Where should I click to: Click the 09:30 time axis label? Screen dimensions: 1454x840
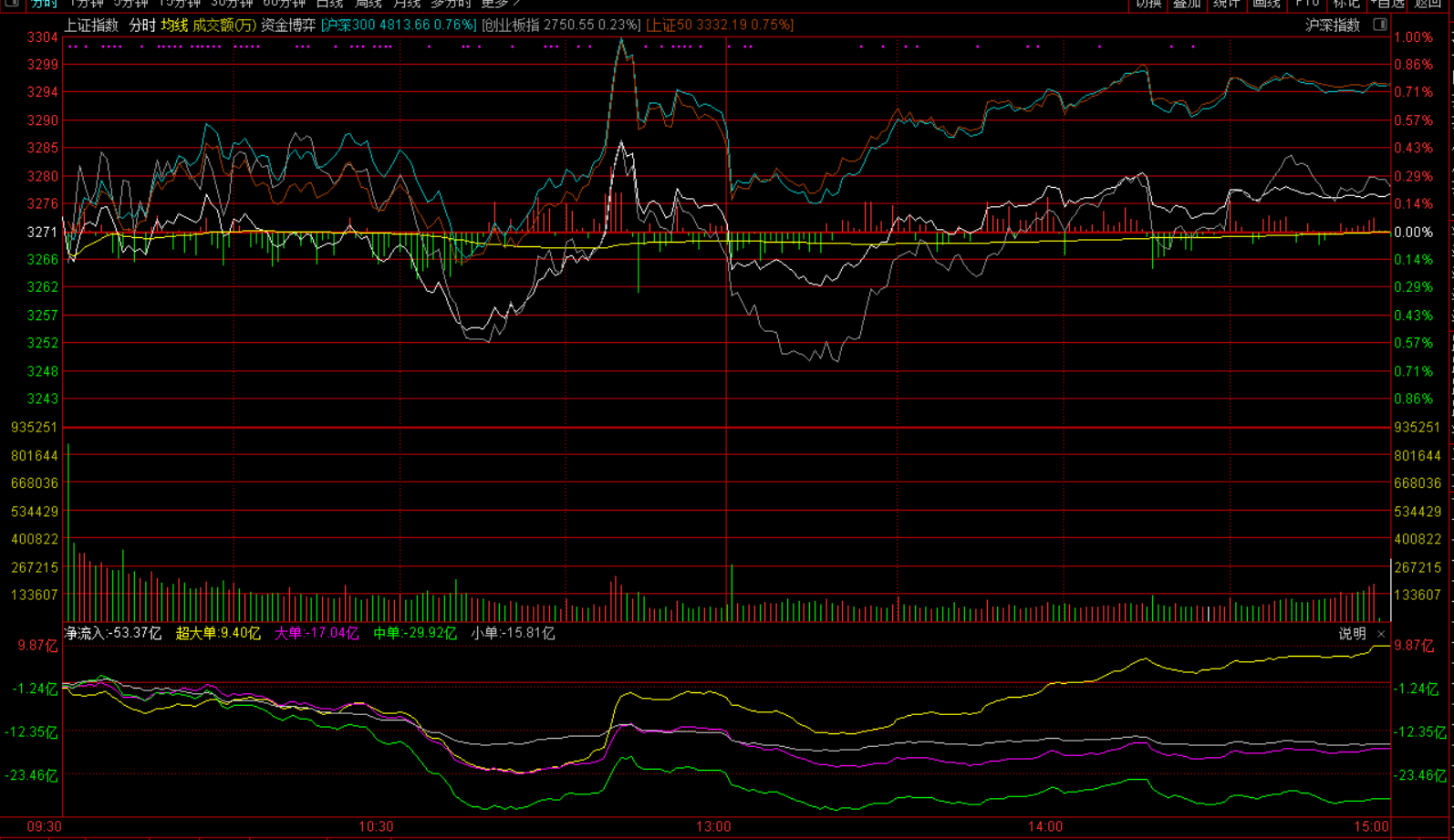pyautogui.click(x=44, y=827)
